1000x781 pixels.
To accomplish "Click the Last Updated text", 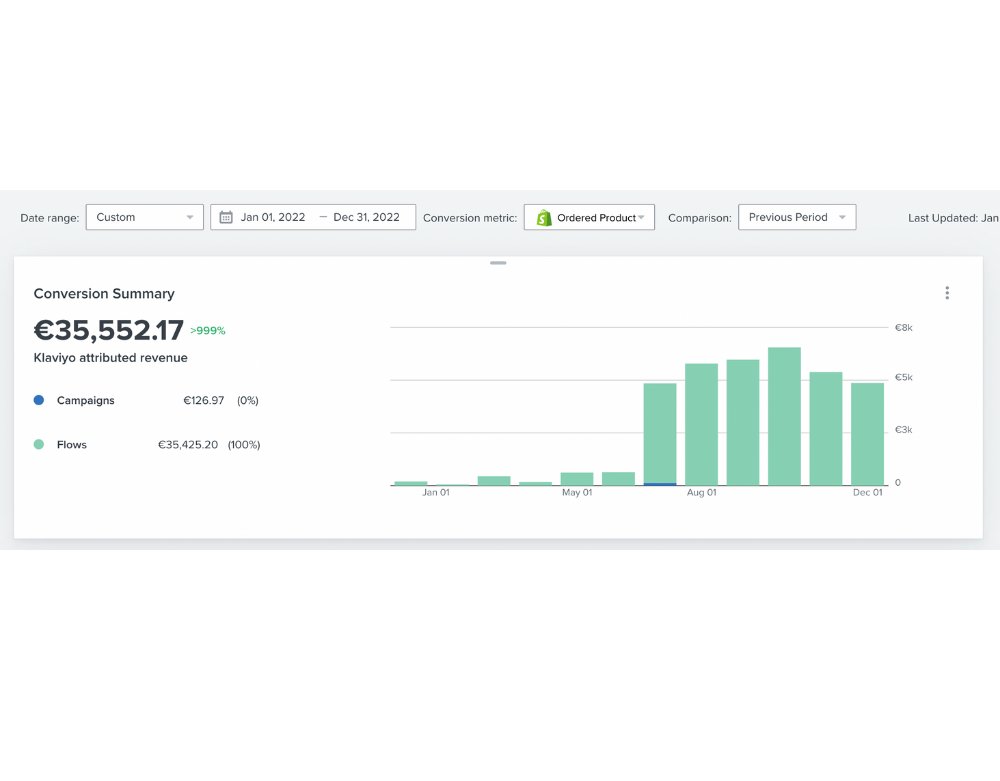I will tap(953, 218).
